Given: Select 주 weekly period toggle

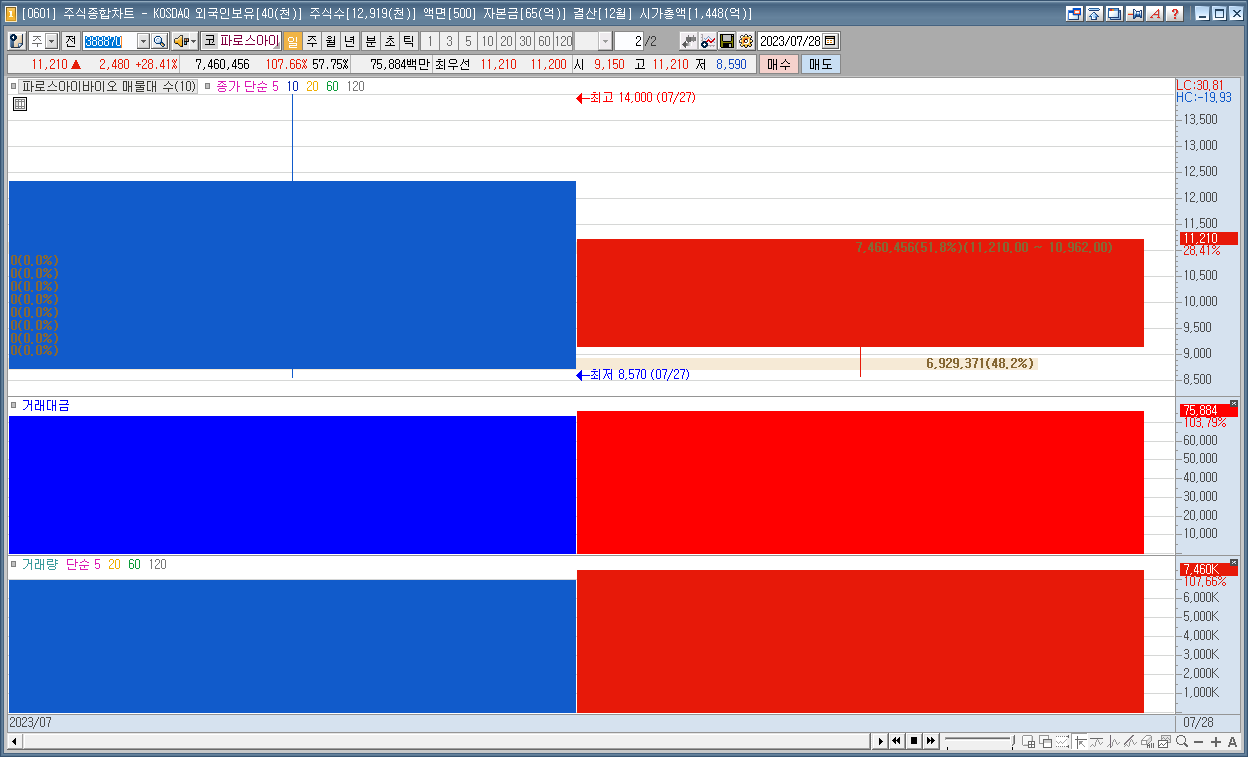Looking at the screenshot, I should [312, 41].
